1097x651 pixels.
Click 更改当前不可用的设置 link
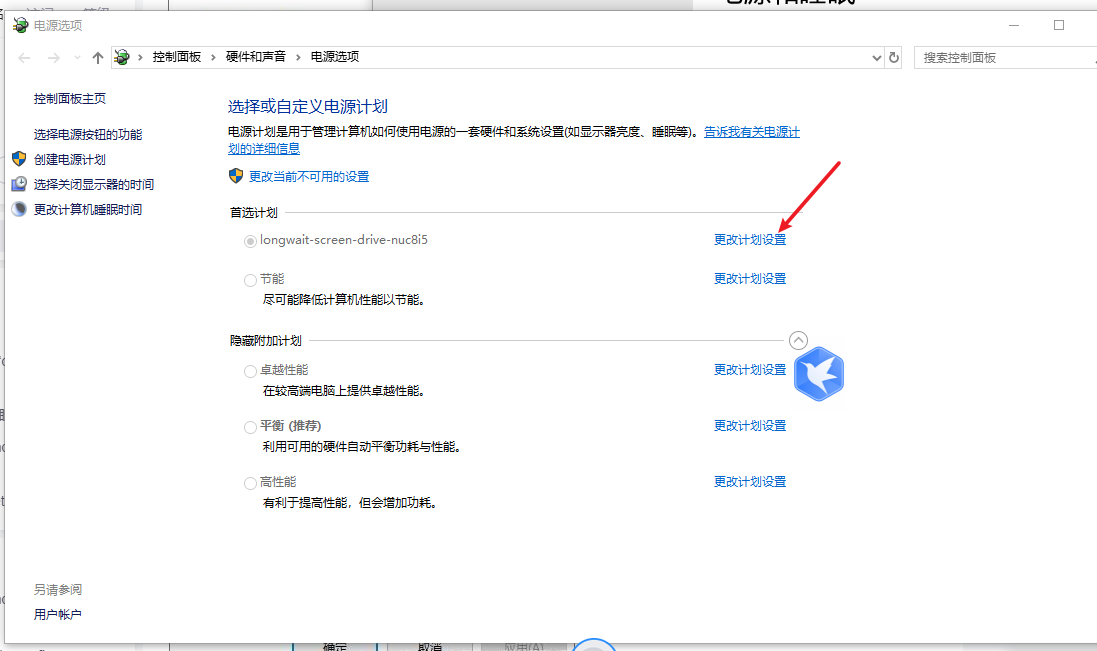click(x=309, y=177)
